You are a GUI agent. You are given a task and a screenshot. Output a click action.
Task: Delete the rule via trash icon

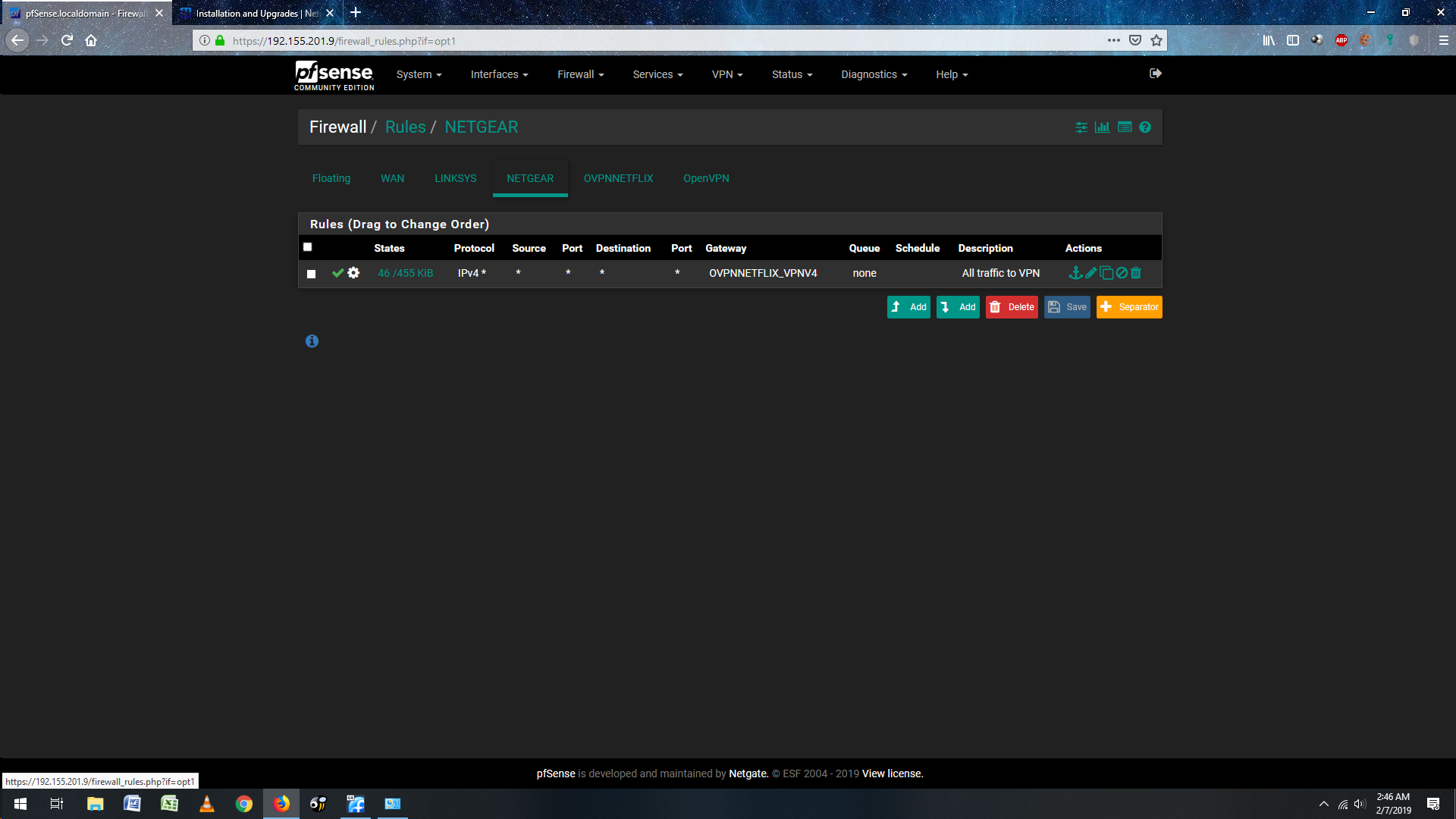(x=1136, y=273)
